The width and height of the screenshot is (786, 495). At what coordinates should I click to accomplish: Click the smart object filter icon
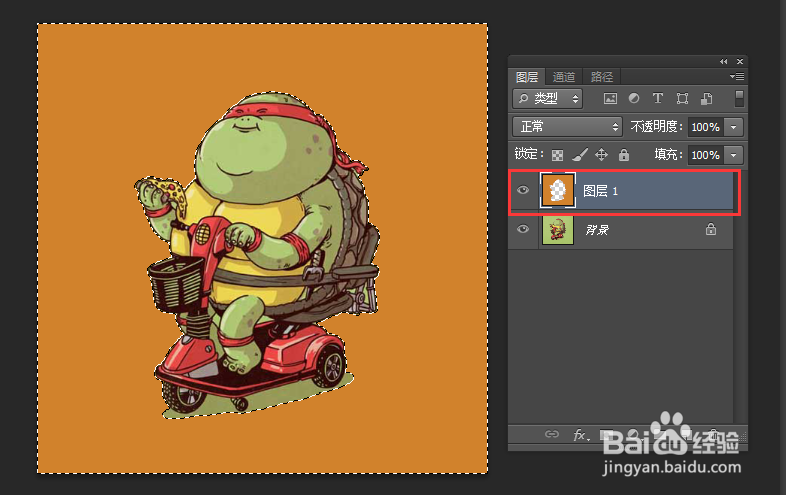(x=707, y=99)
